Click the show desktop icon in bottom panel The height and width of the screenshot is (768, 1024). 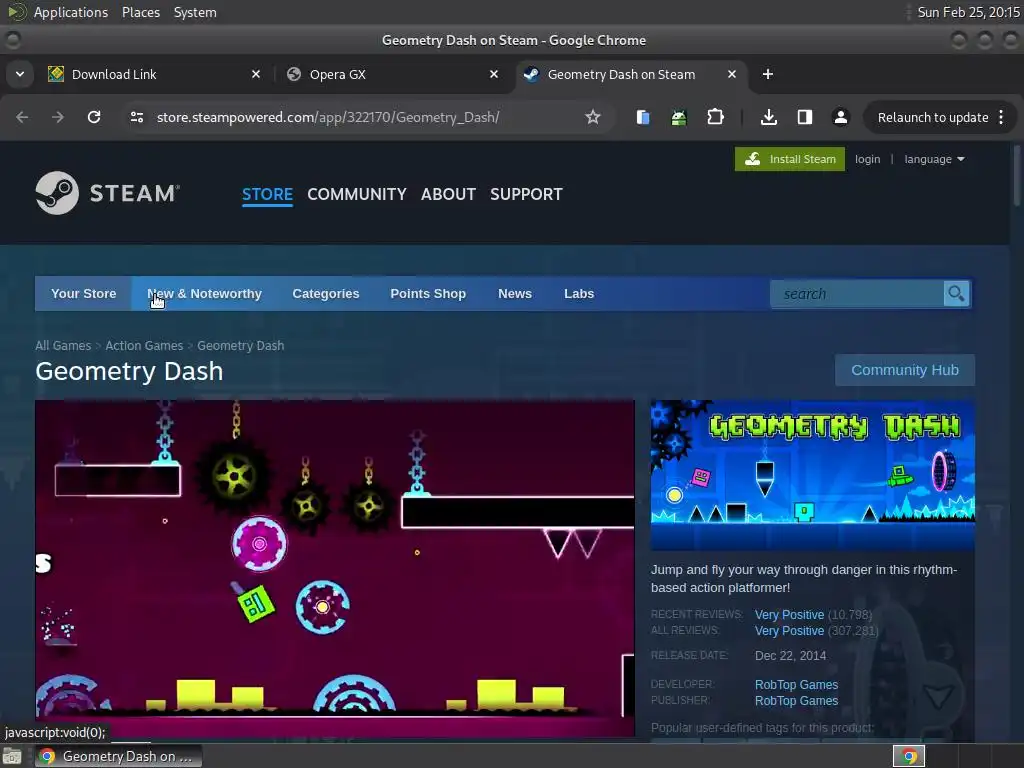click(x=11, y=756)
